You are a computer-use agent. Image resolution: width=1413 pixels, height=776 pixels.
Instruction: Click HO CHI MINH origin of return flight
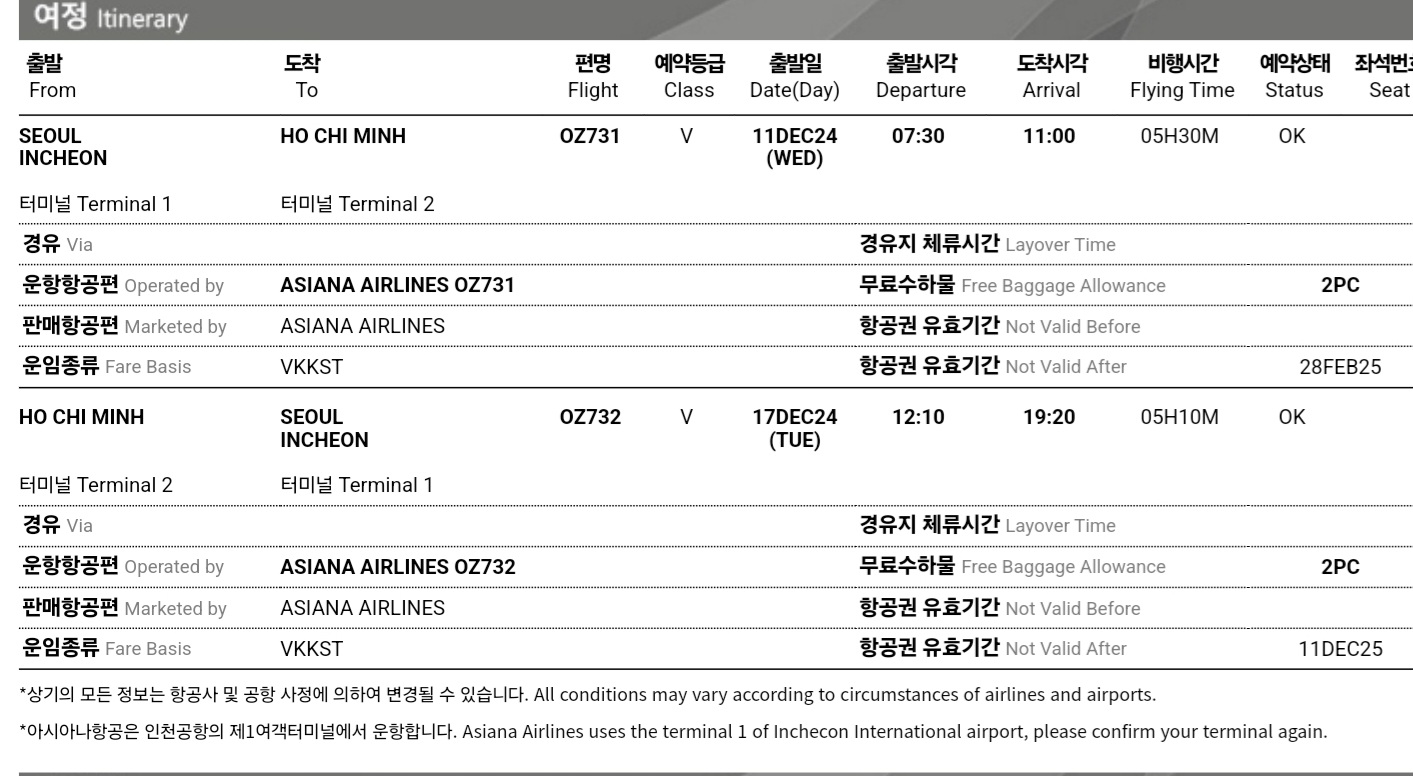tap(81, 418)
